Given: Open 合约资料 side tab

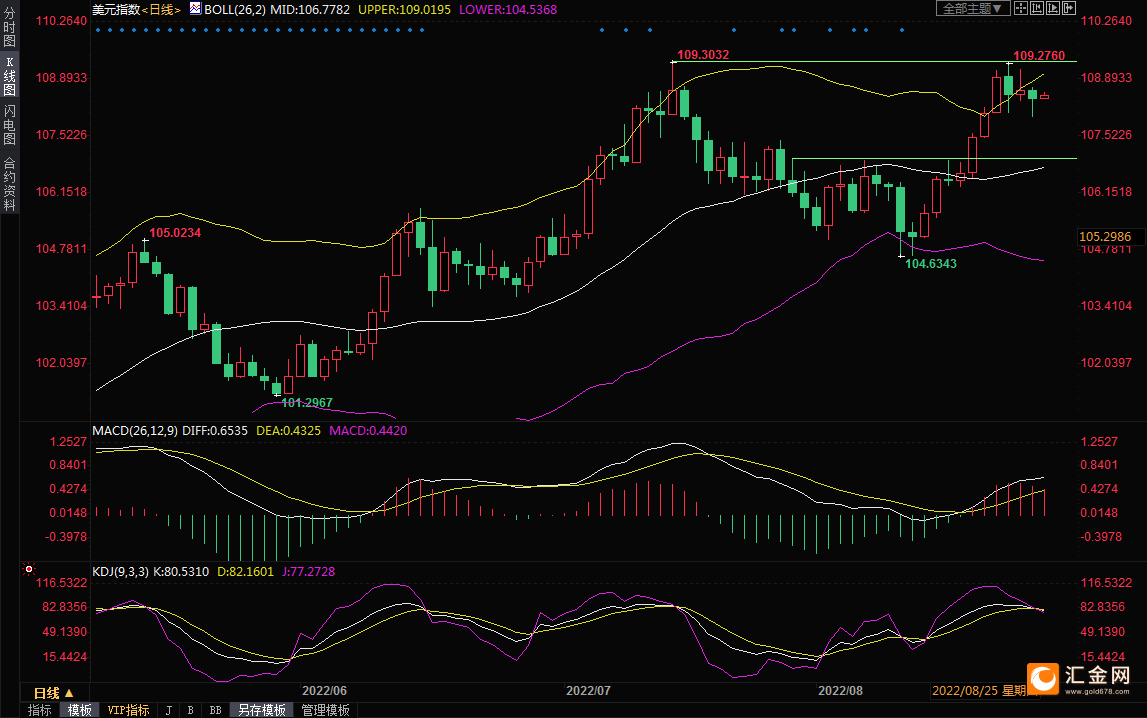Looking at the screenshot, I should (x=9, y=183).
